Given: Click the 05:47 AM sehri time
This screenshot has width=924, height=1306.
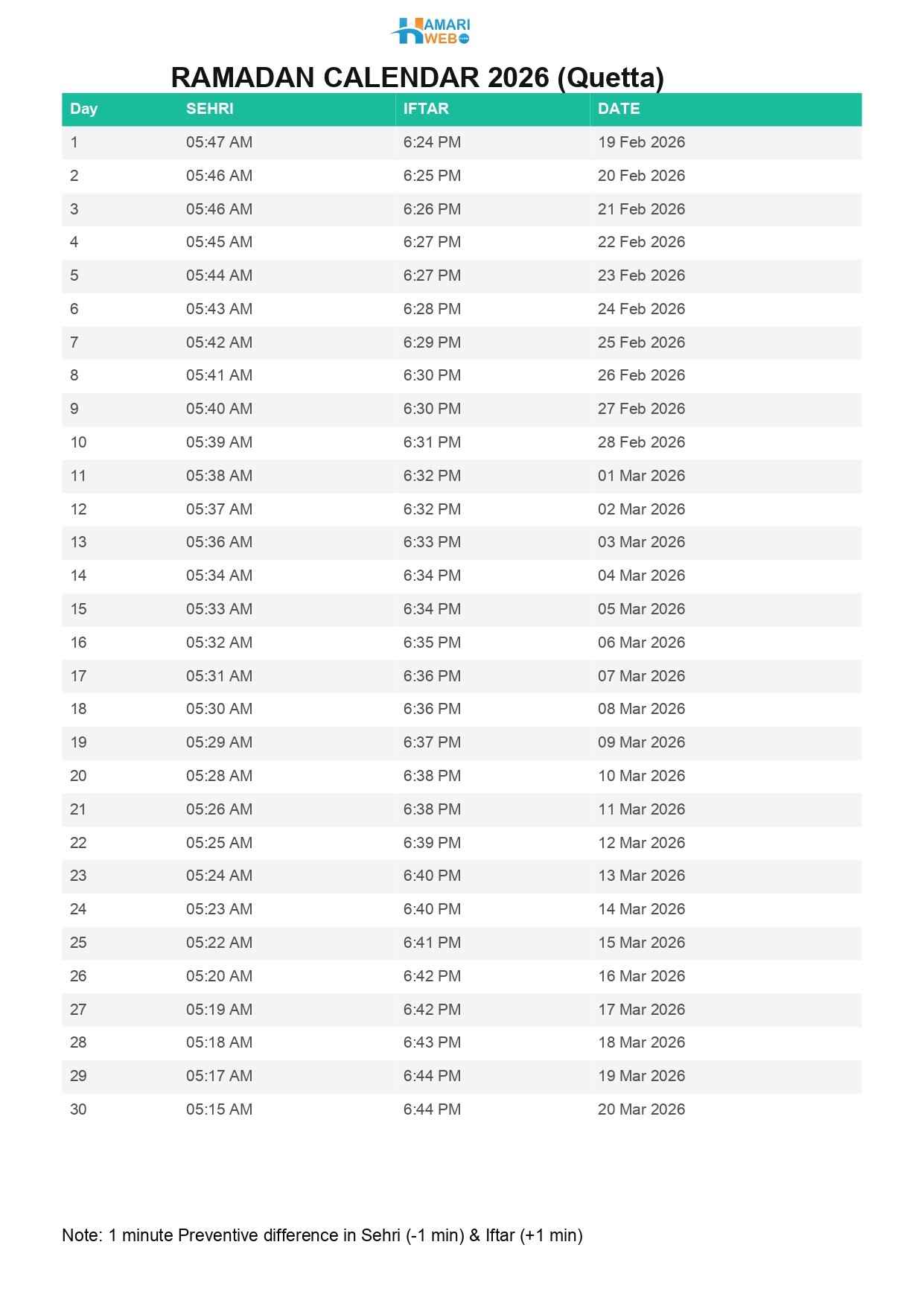Looking at the screenshot, I should coord(219,142).
